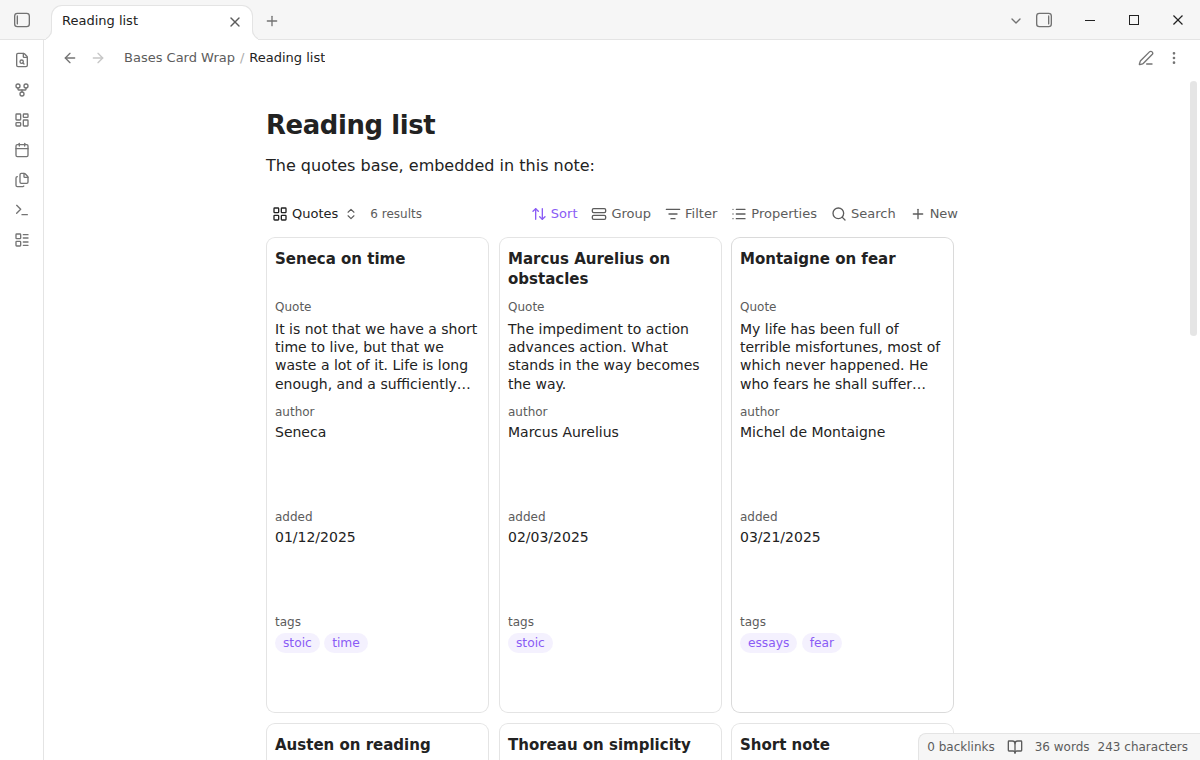1200x760 pixels.
Task: Click the Reading list heading
Action: (351, 125)
